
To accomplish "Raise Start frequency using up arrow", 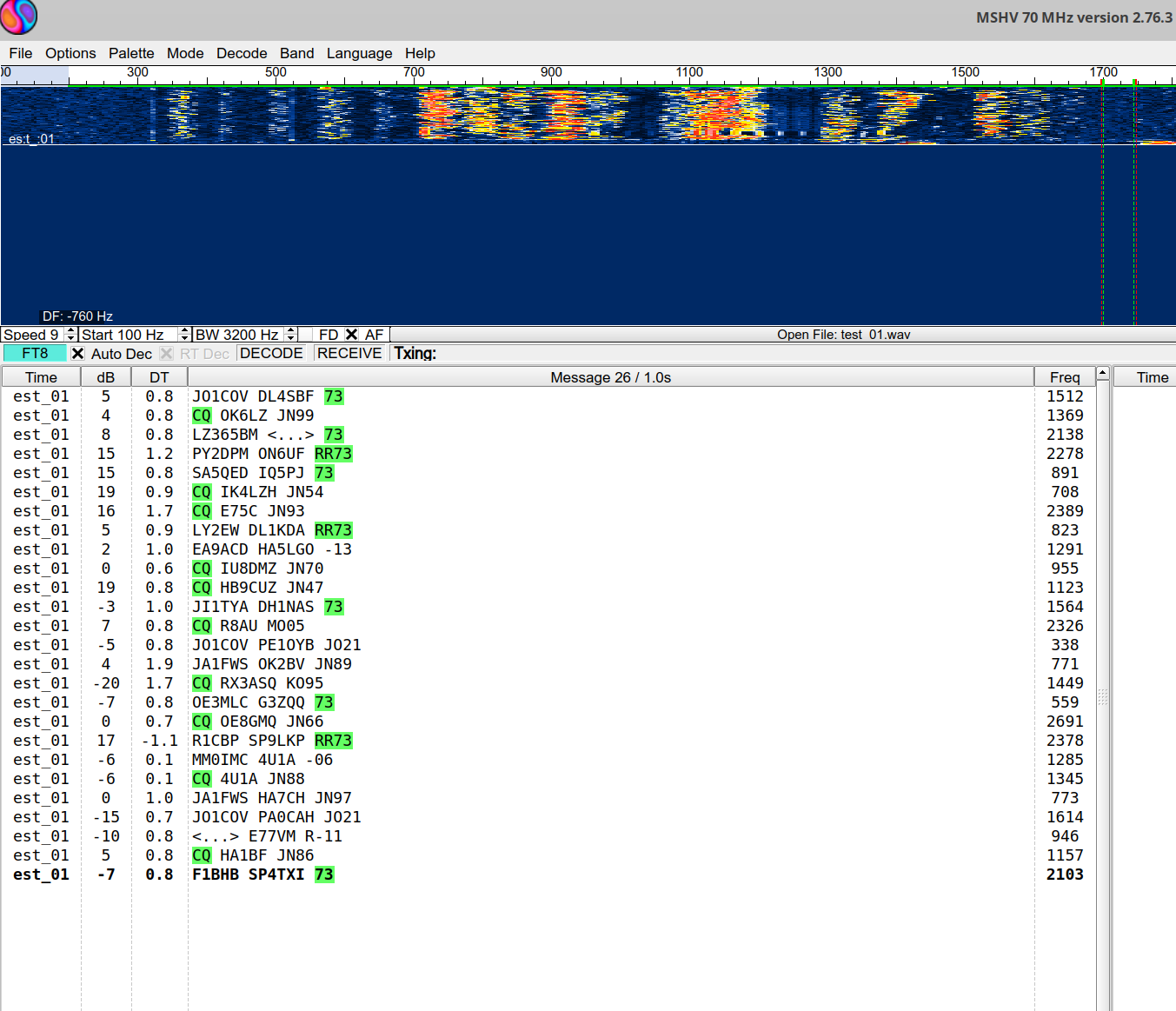I will (184, 330).
